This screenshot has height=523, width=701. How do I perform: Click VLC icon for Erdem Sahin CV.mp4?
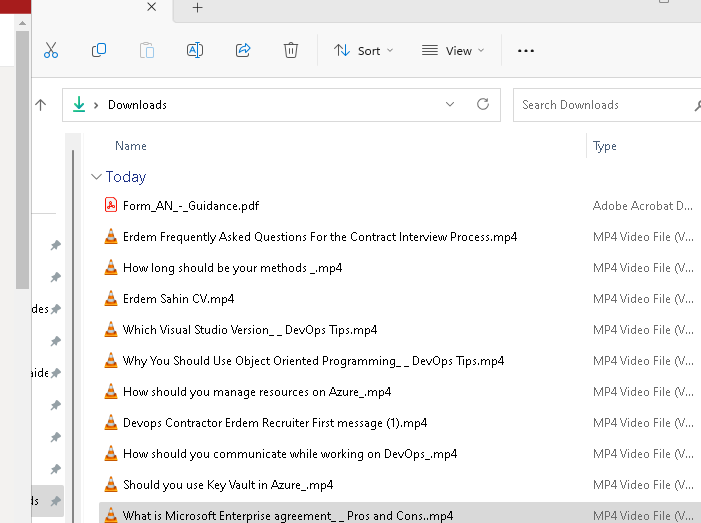point(111,299)
